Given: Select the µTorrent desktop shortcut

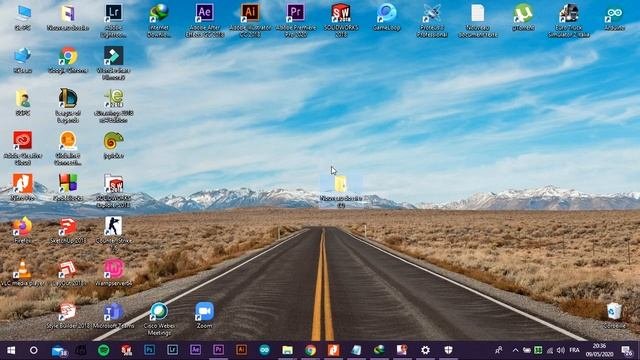Looking at the screenshot, I should pos(523,17).
